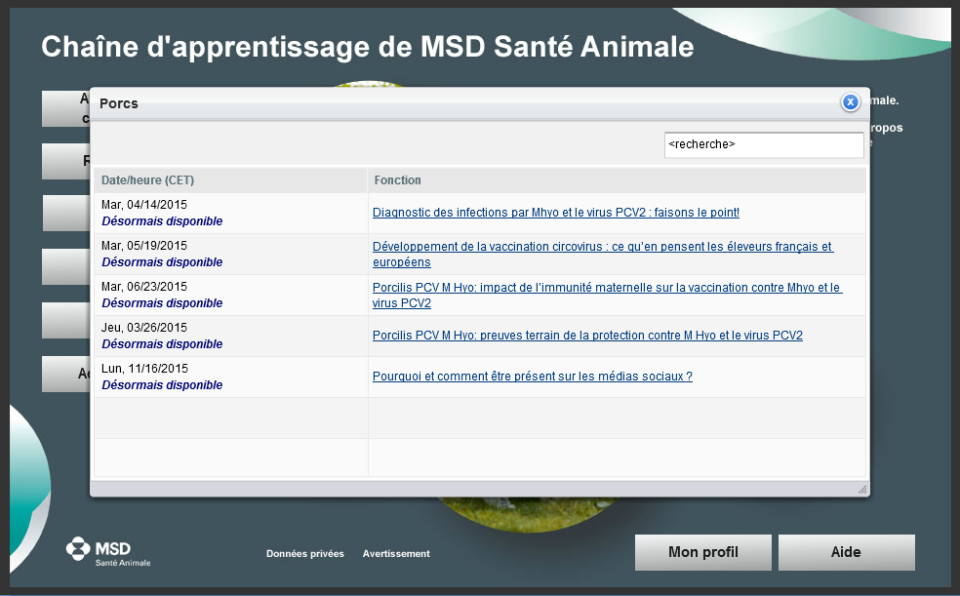This screenshot has height=596, width=960.
Task: Open the Données privées link
Action: click(x=305, y=554)
